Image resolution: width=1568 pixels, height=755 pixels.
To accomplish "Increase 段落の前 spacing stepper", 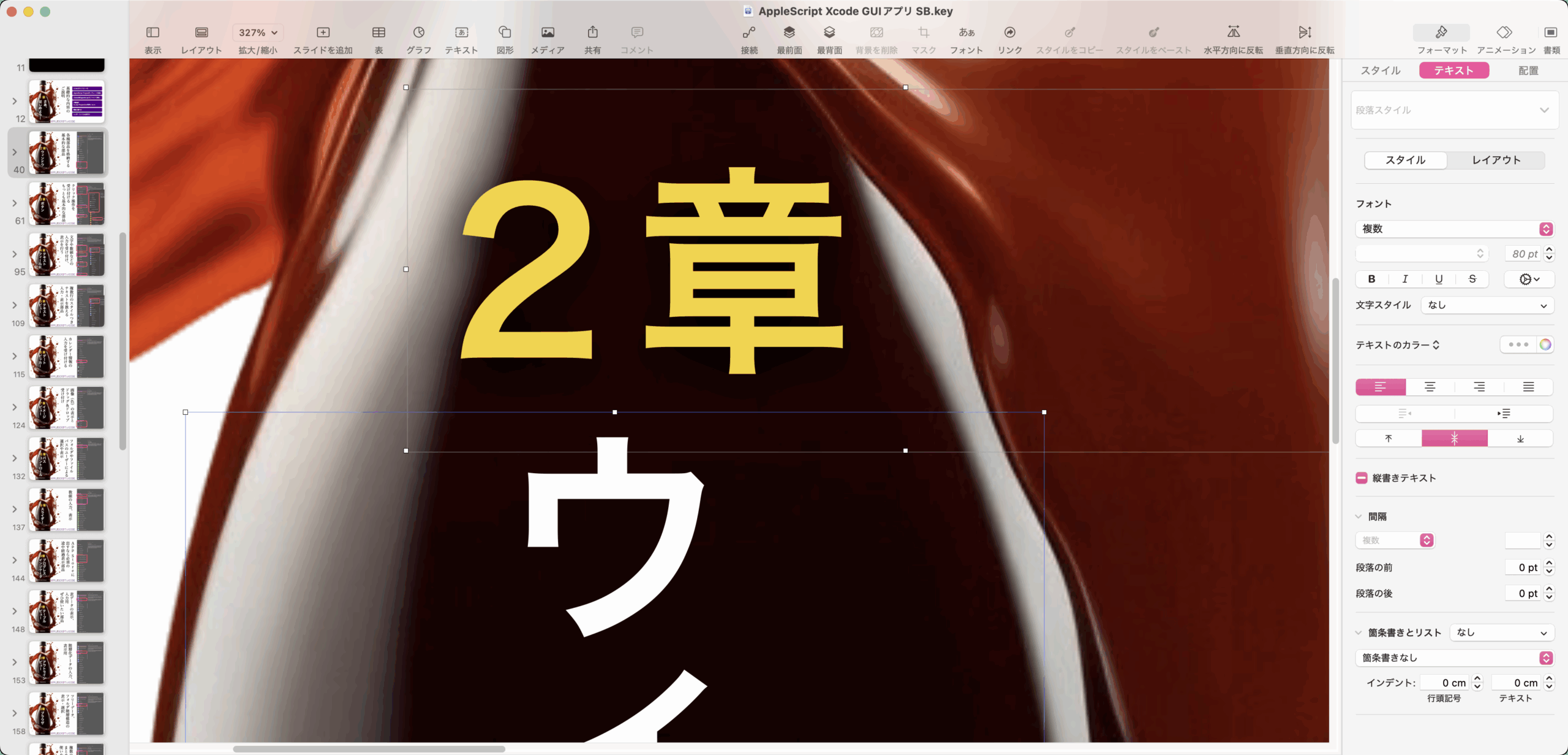I will coord(1549,564).
